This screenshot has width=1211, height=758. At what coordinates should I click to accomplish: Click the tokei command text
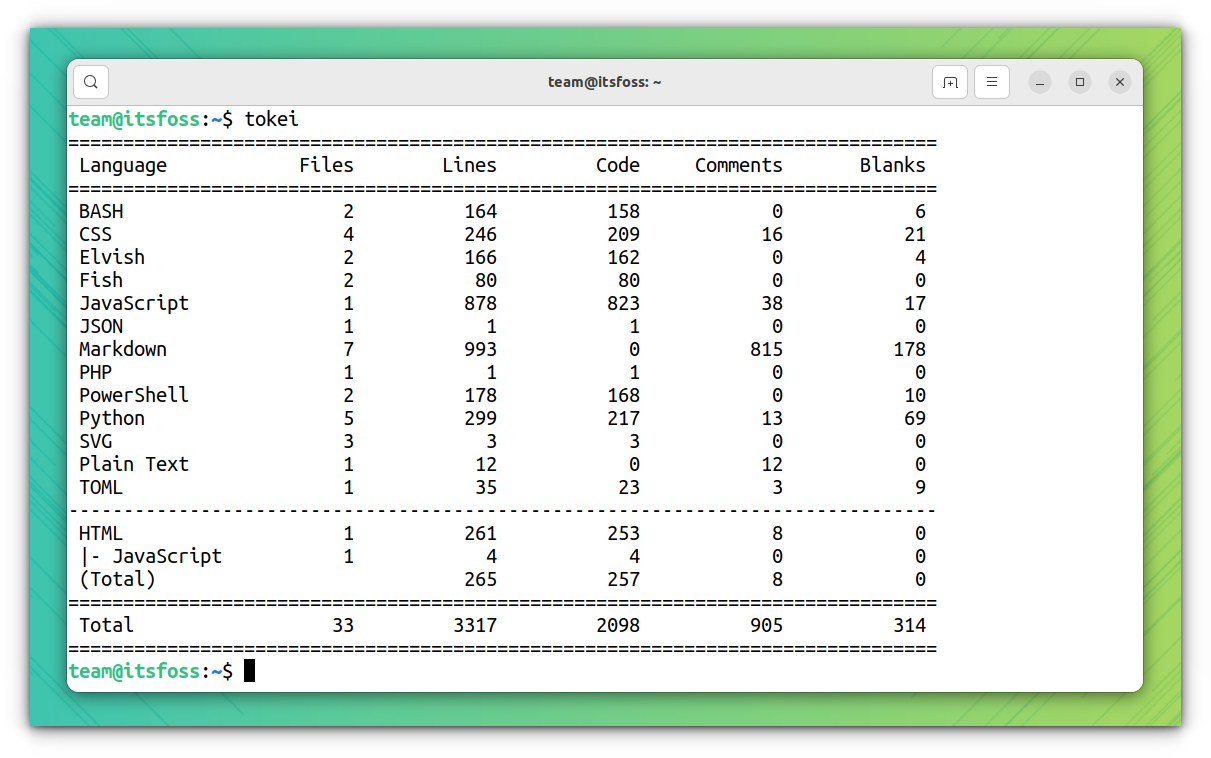tap(271, 118)
